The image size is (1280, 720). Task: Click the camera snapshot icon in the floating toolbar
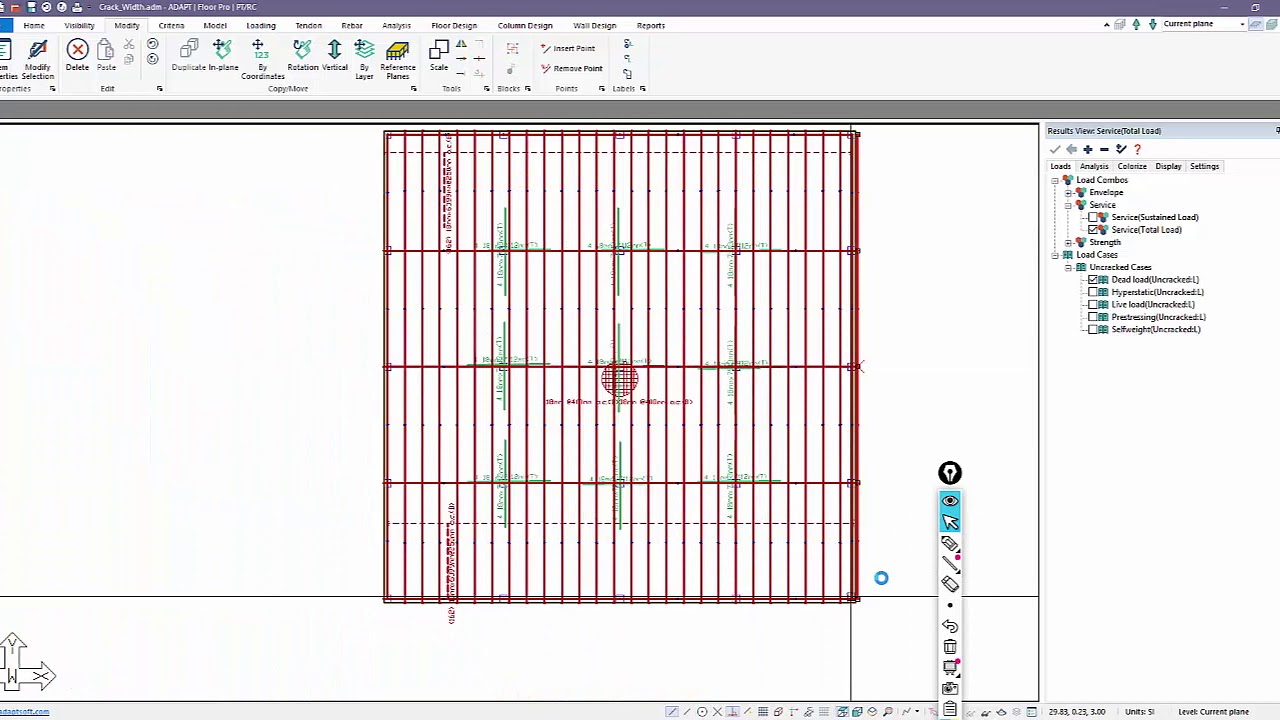tap(950, 689)
